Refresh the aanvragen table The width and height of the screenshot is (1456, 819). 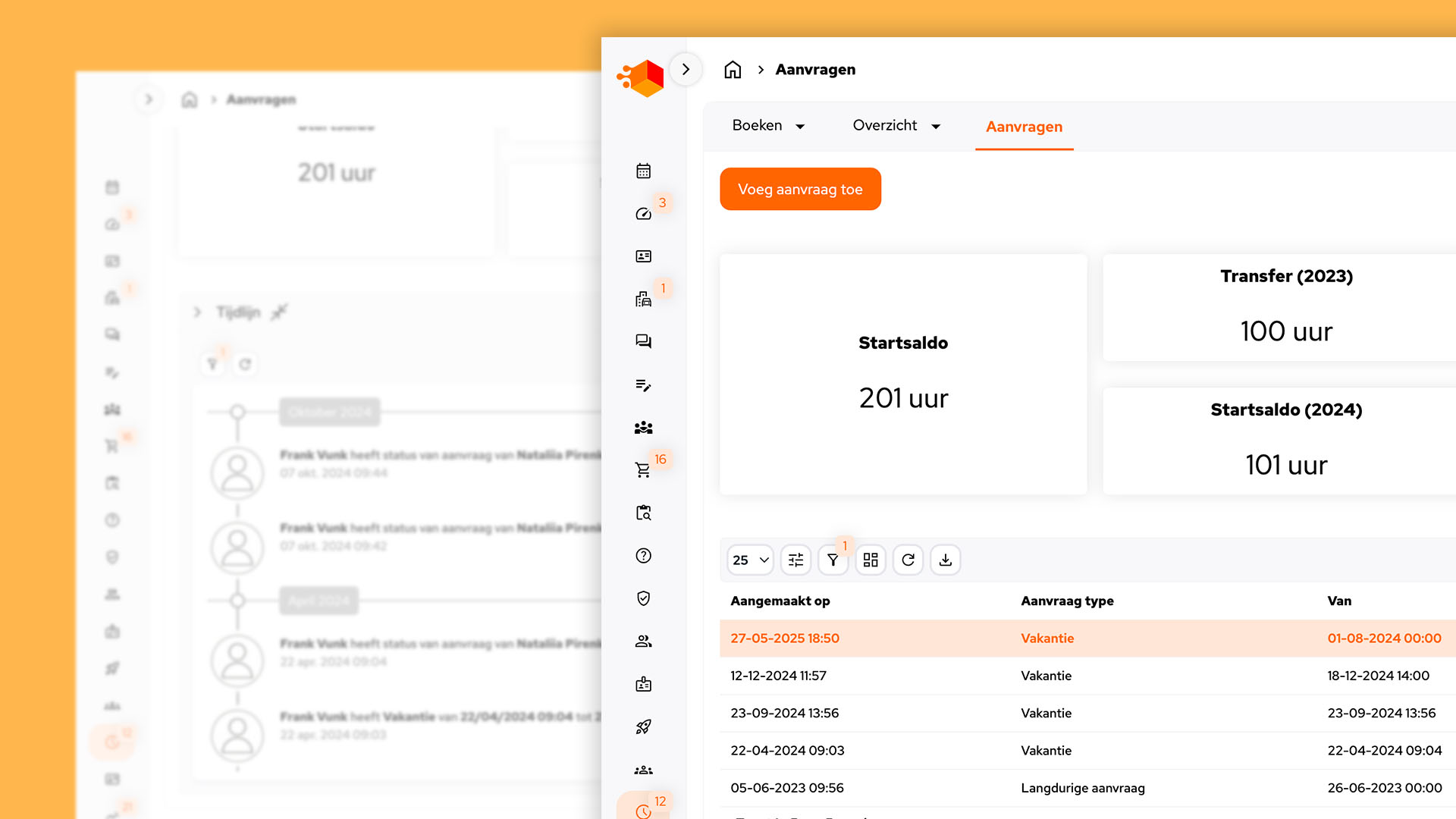(908, 560)
